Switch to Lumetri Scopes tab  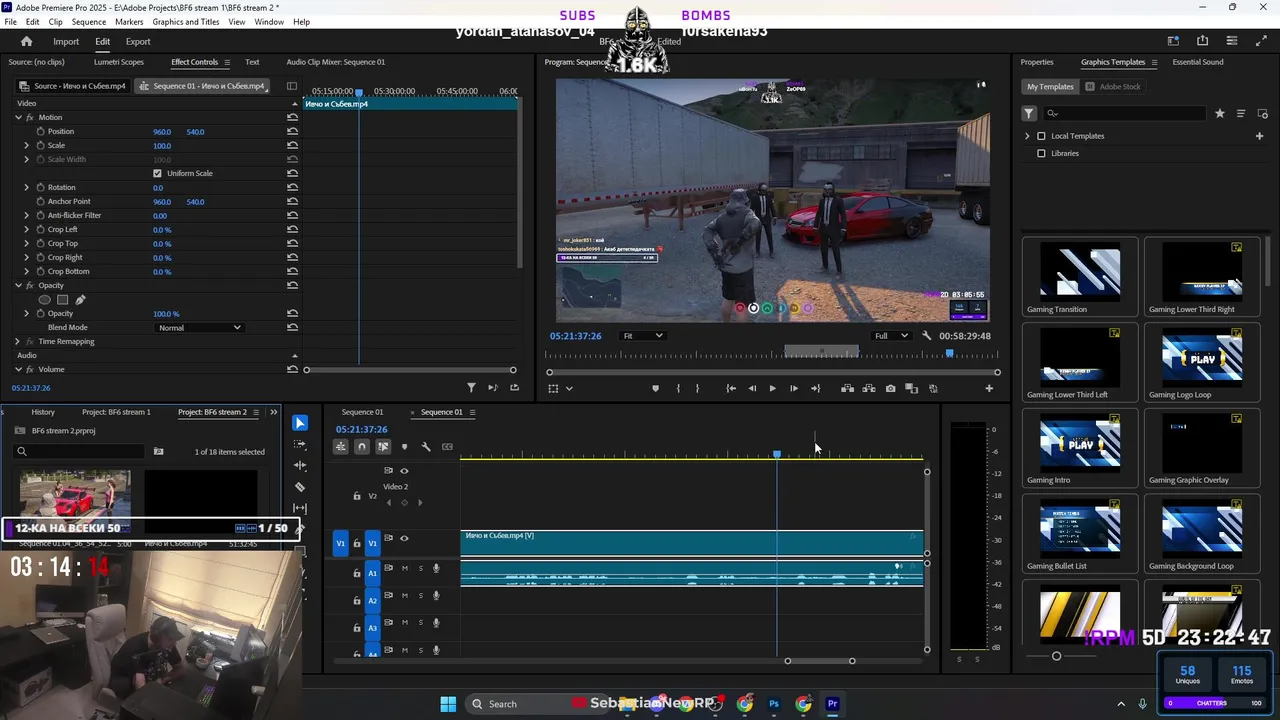tap(119, 62)
